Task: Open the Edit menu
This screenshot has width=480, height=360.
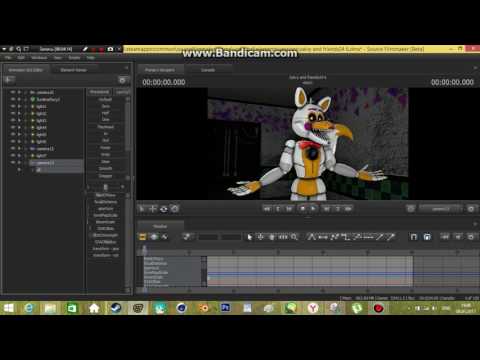Action: click(21, 58)
